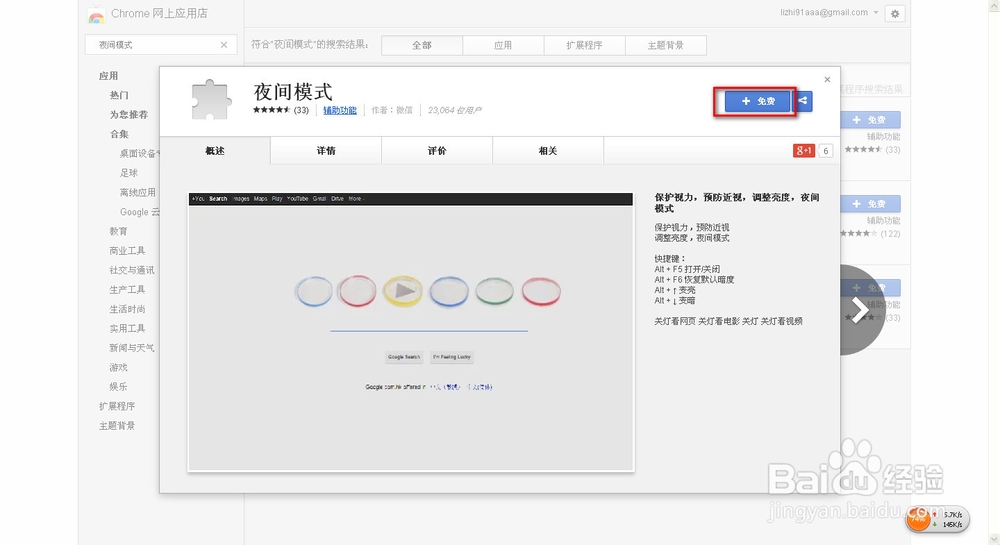Screen dimensions: 1000x545
Task: Clear the search box with the X
Action: 224,45
